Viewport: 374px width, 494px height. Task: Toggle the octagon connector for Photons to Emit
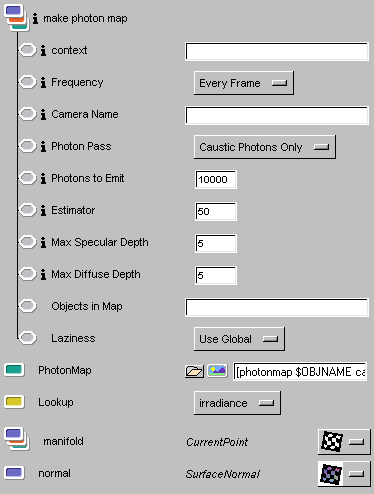pos(27,178)
